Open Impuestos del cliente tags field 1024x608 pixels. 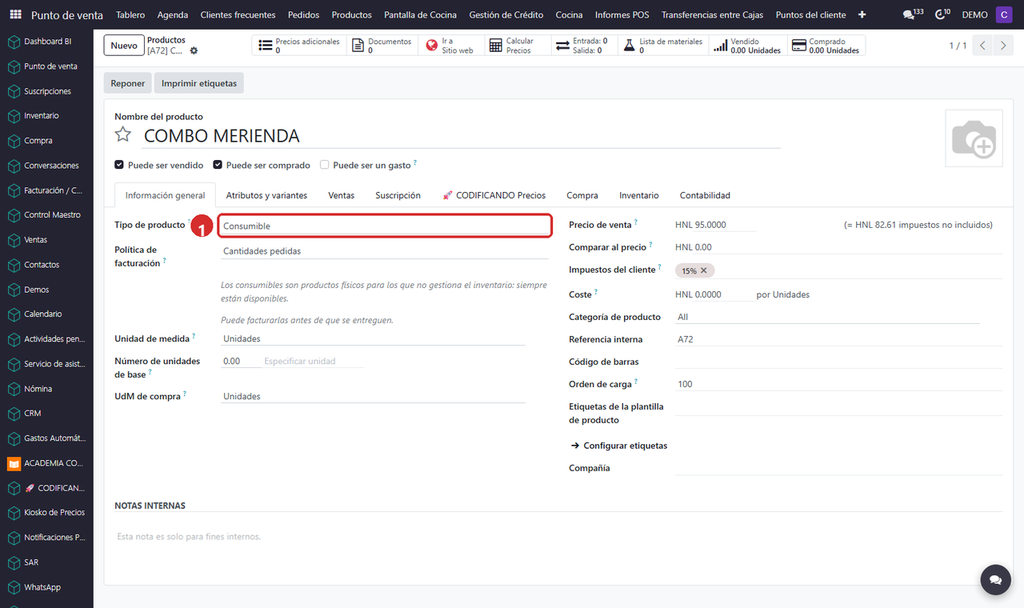(x=839, y=270)
